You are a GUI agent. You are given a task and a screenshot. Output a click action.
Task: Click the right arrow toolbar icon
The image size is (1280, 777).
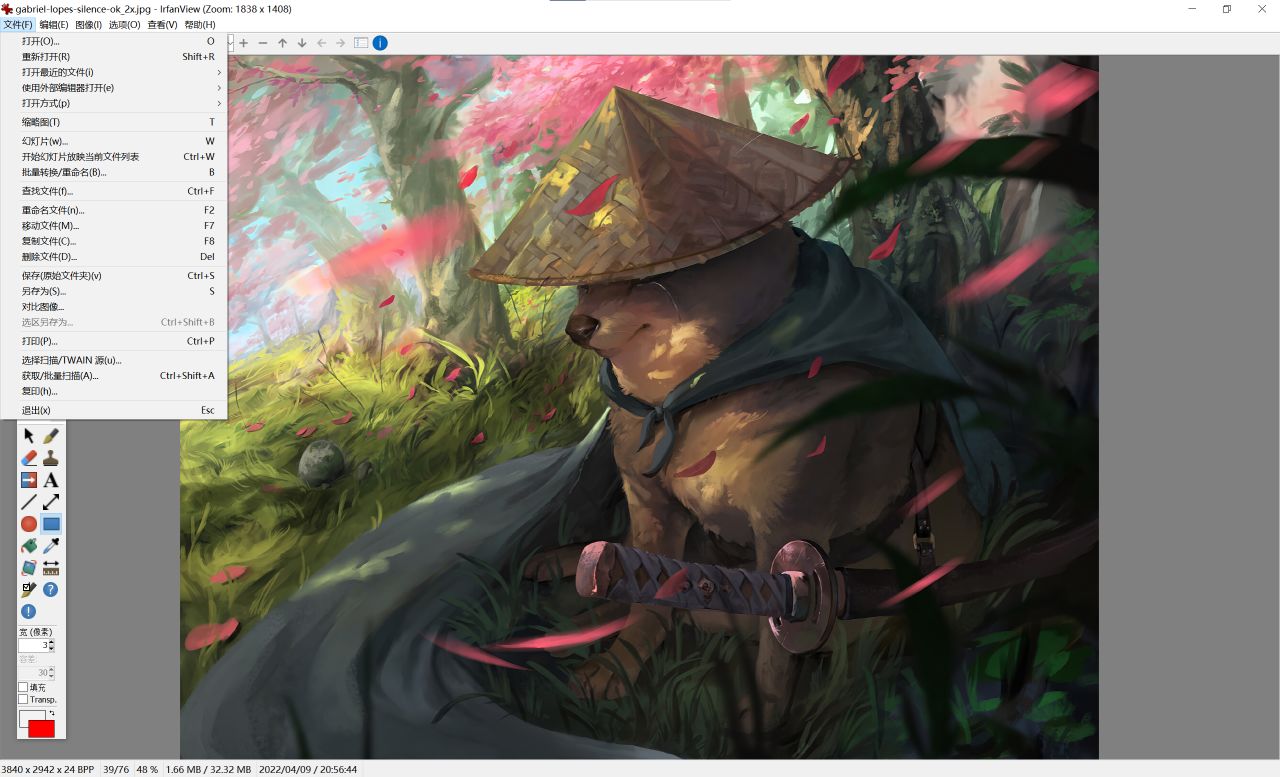pos(341,43)
